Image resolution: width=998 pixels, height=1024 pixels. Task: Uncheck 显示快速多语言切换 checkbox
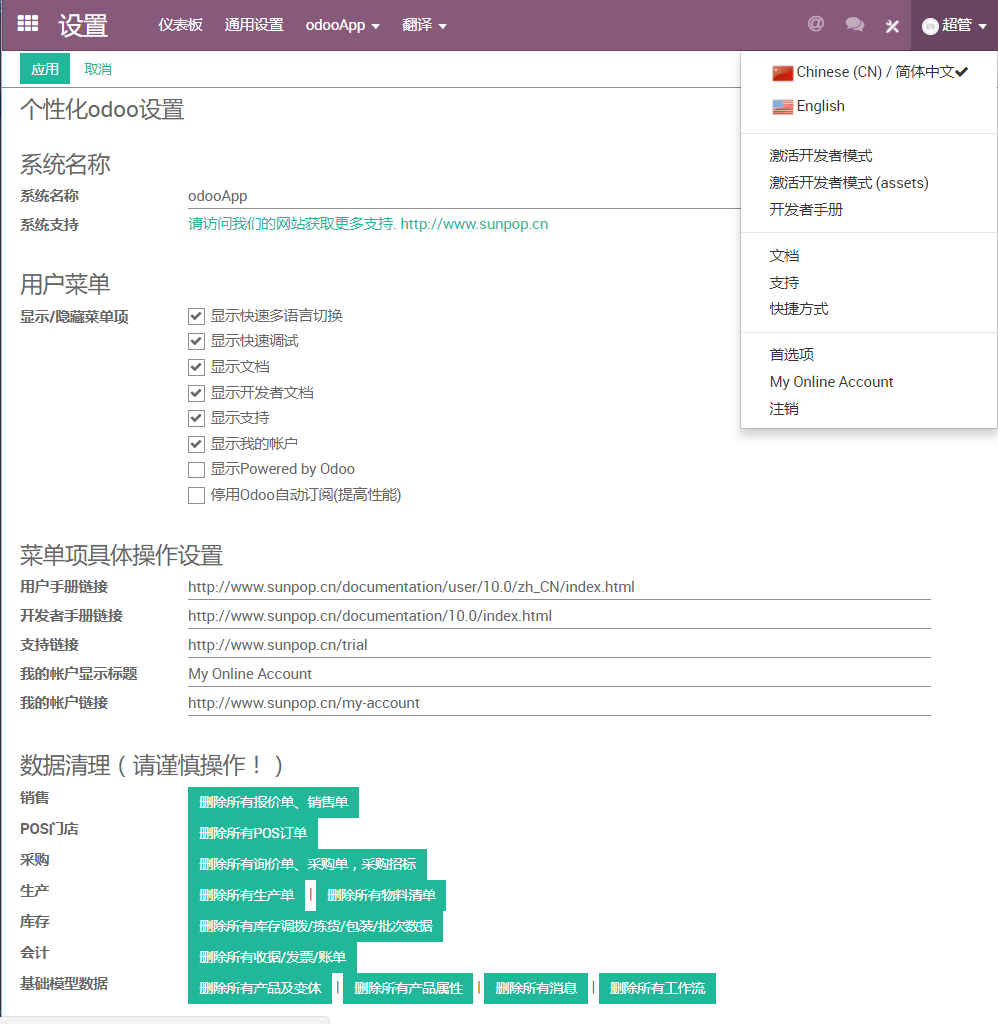[196, 316]
